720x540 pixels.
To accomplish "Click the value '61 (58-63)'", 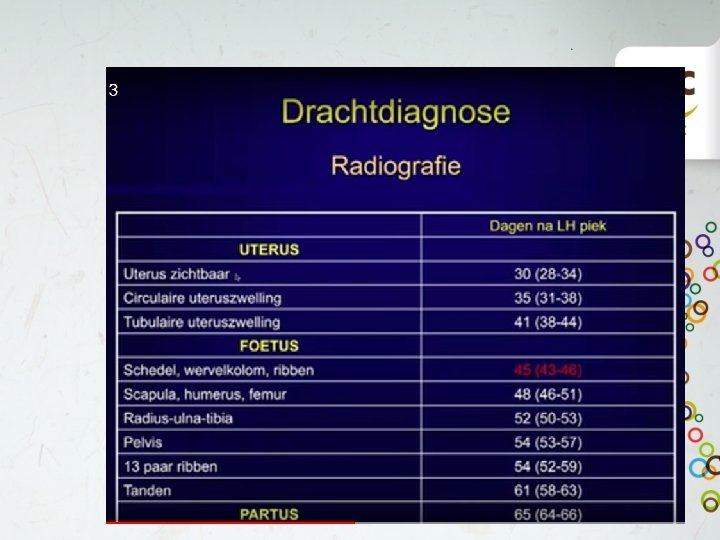I will tap(548, 490).
